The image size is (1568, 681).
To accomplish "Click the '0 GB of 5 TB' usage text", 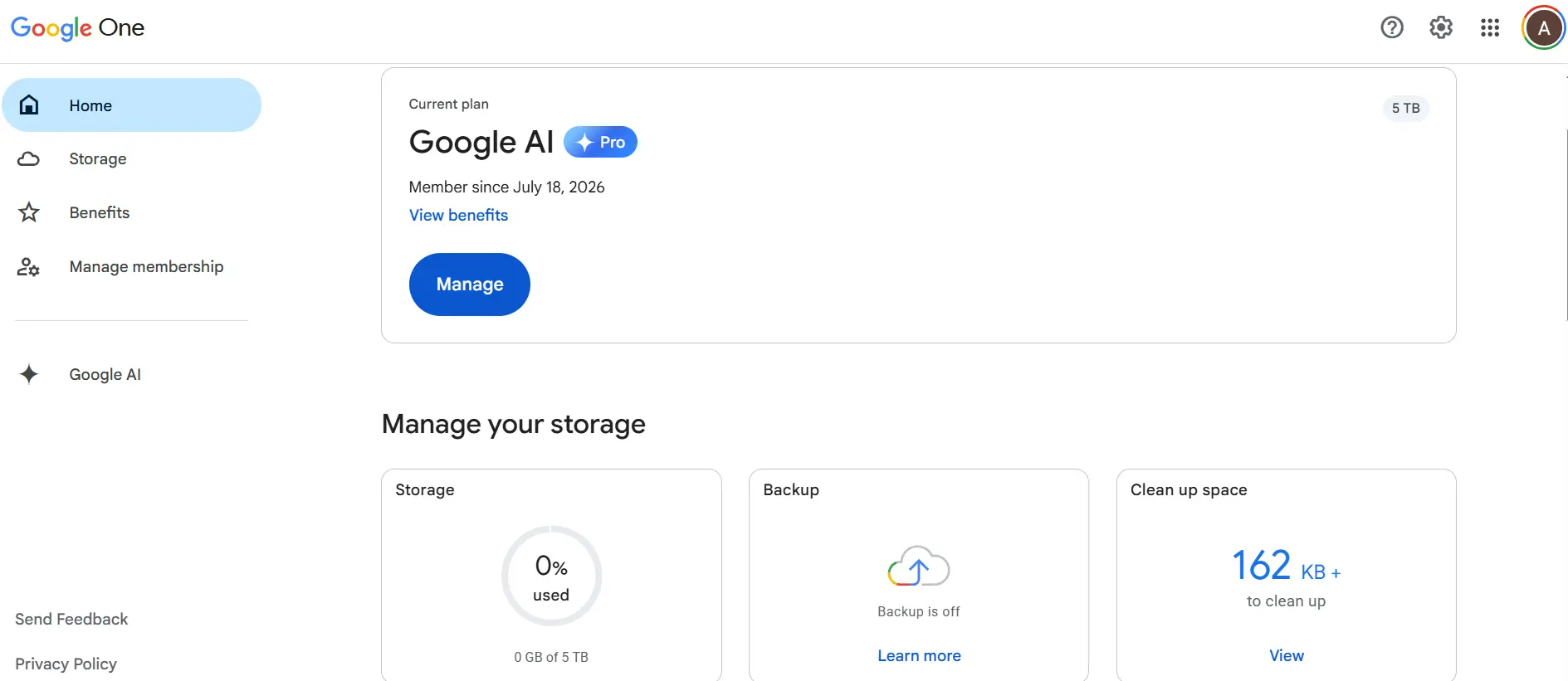I will click(x=551, y=657).
